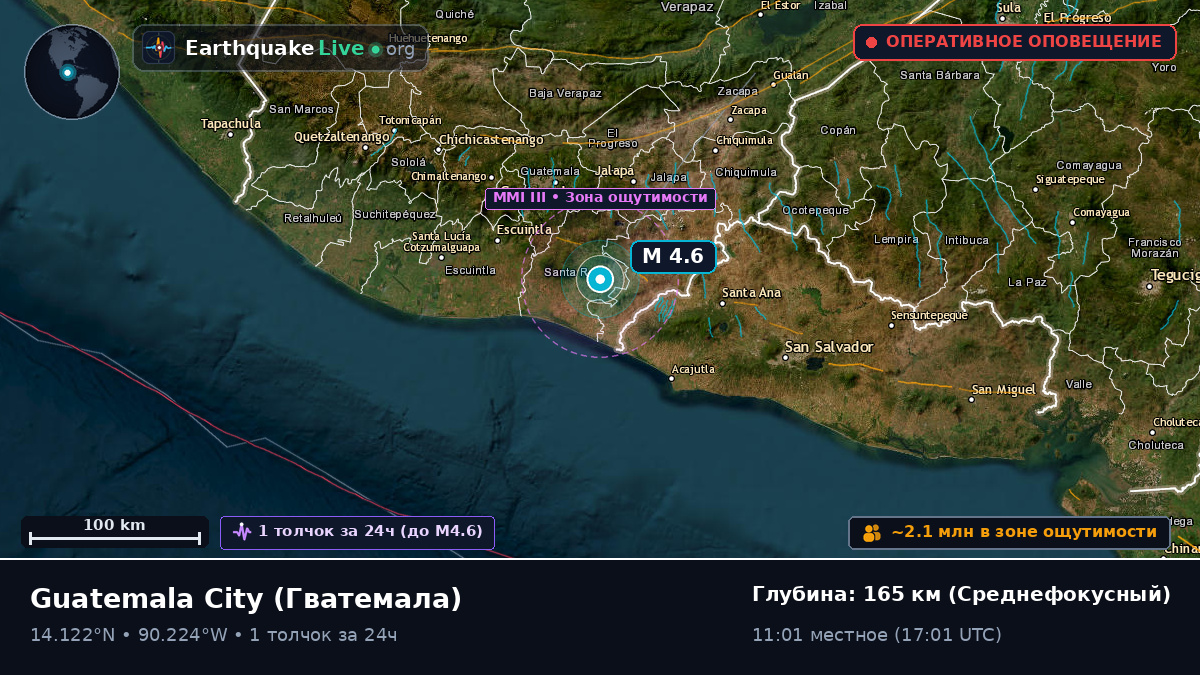Image resolution: width=1200 pixels, height=675 pixels.
Task: Click the Sensuntepeque city label
Action: click(x=929, y=315)
